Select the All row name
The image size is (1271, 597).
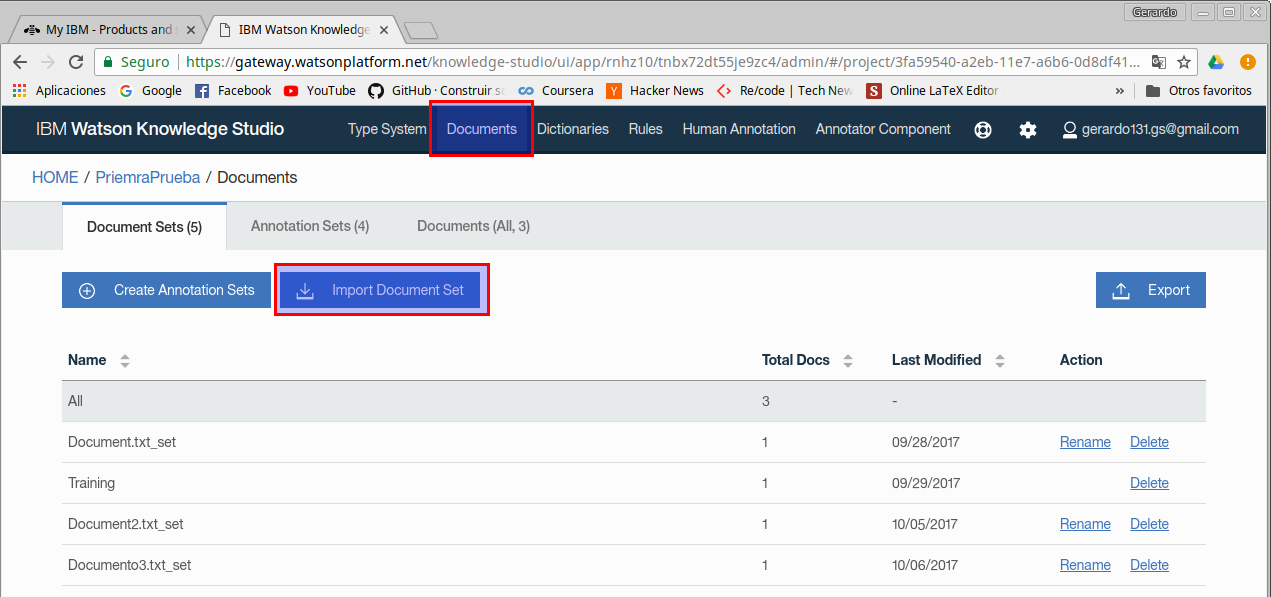click(x=75, y=401)
